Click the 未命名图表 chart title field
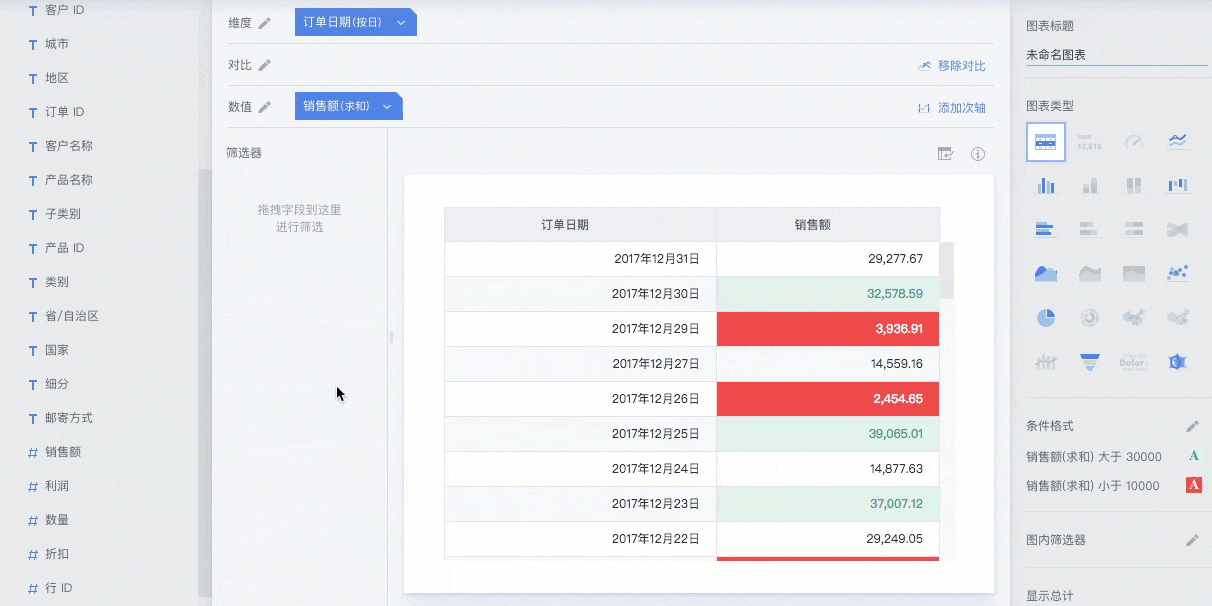Image resolution: width=1212 pixels, height=606 pixels. coord(1116,56)
